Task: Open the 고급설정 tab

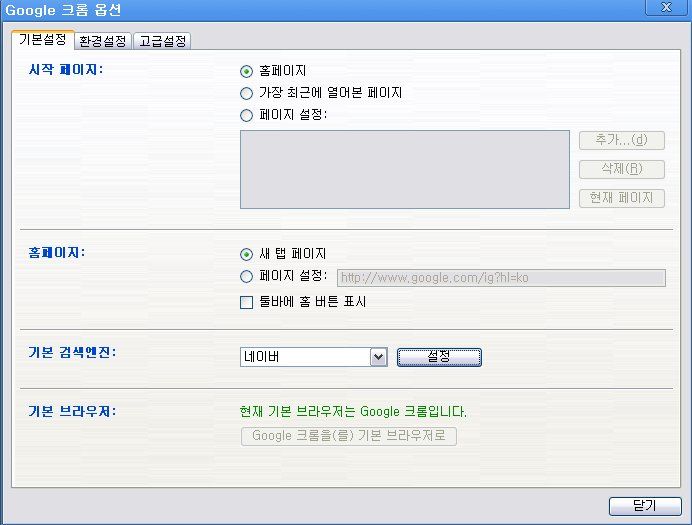Action: click(x=162, y=41)
